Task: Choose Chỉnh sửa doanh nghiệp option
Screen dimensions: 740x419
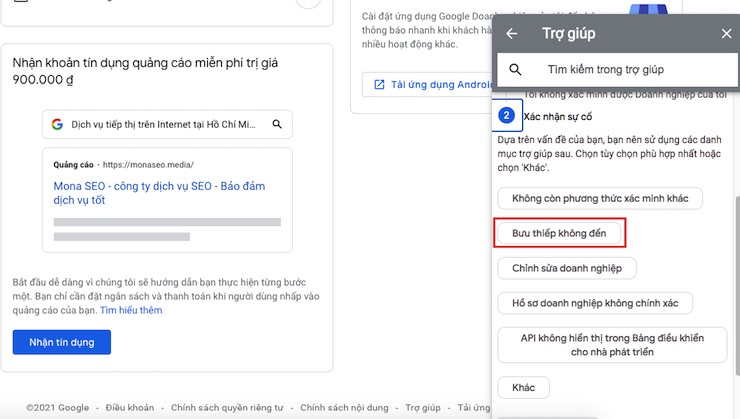Action: (567, 268)
